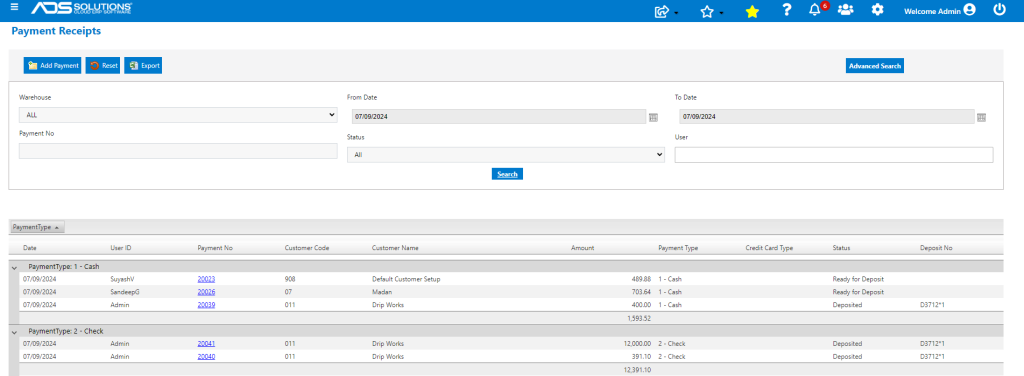Open the settings gear icon
This screenshot has width=1024, height=376.
pos(878,10)
